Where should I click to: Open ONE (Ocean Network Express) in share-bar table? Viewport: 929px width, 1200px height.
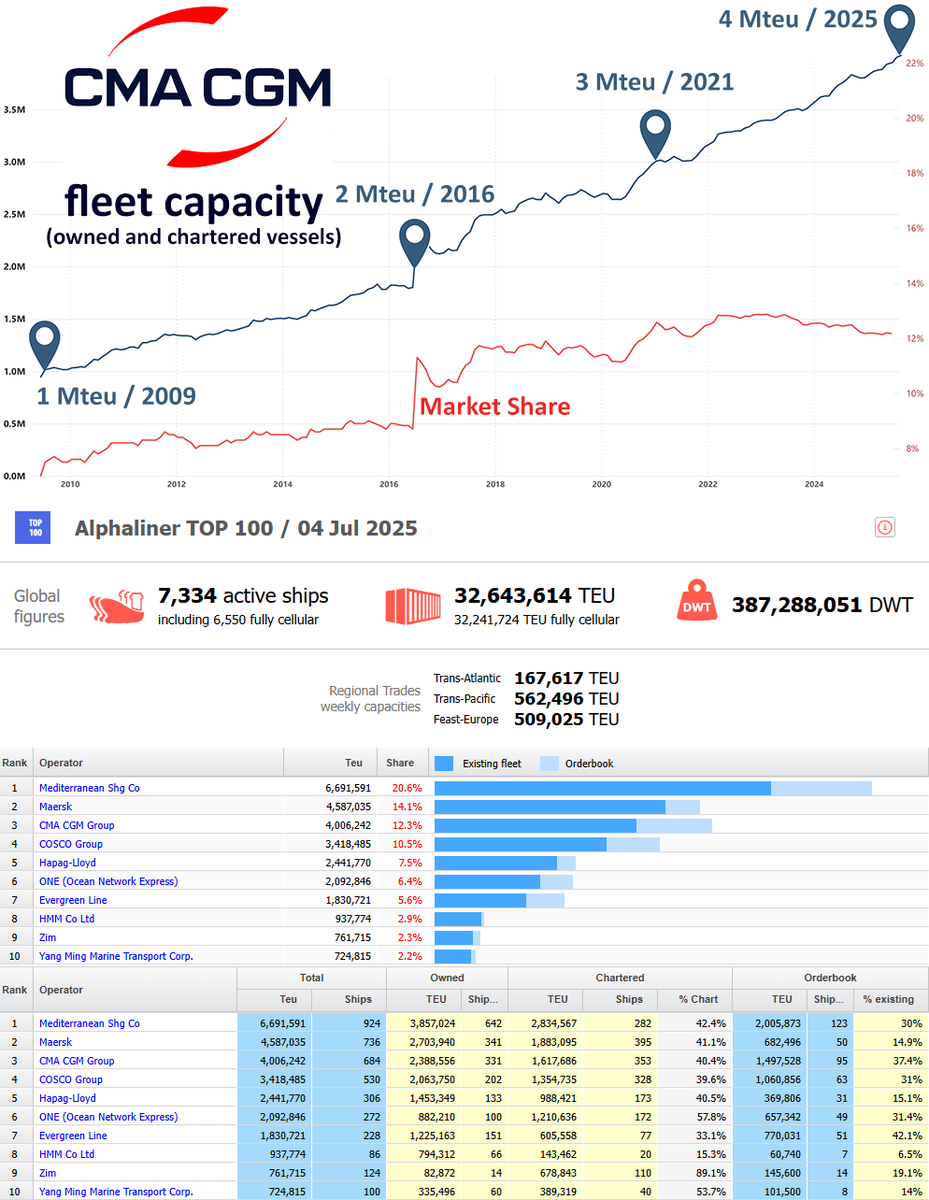(x=108, y=881)
